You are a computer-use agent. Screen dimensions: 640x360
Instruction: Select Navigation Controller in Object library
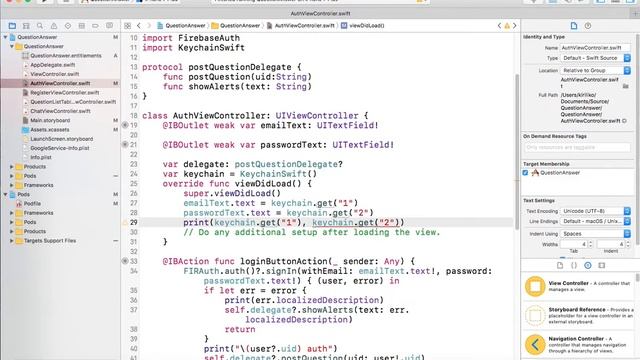(578, 345)
